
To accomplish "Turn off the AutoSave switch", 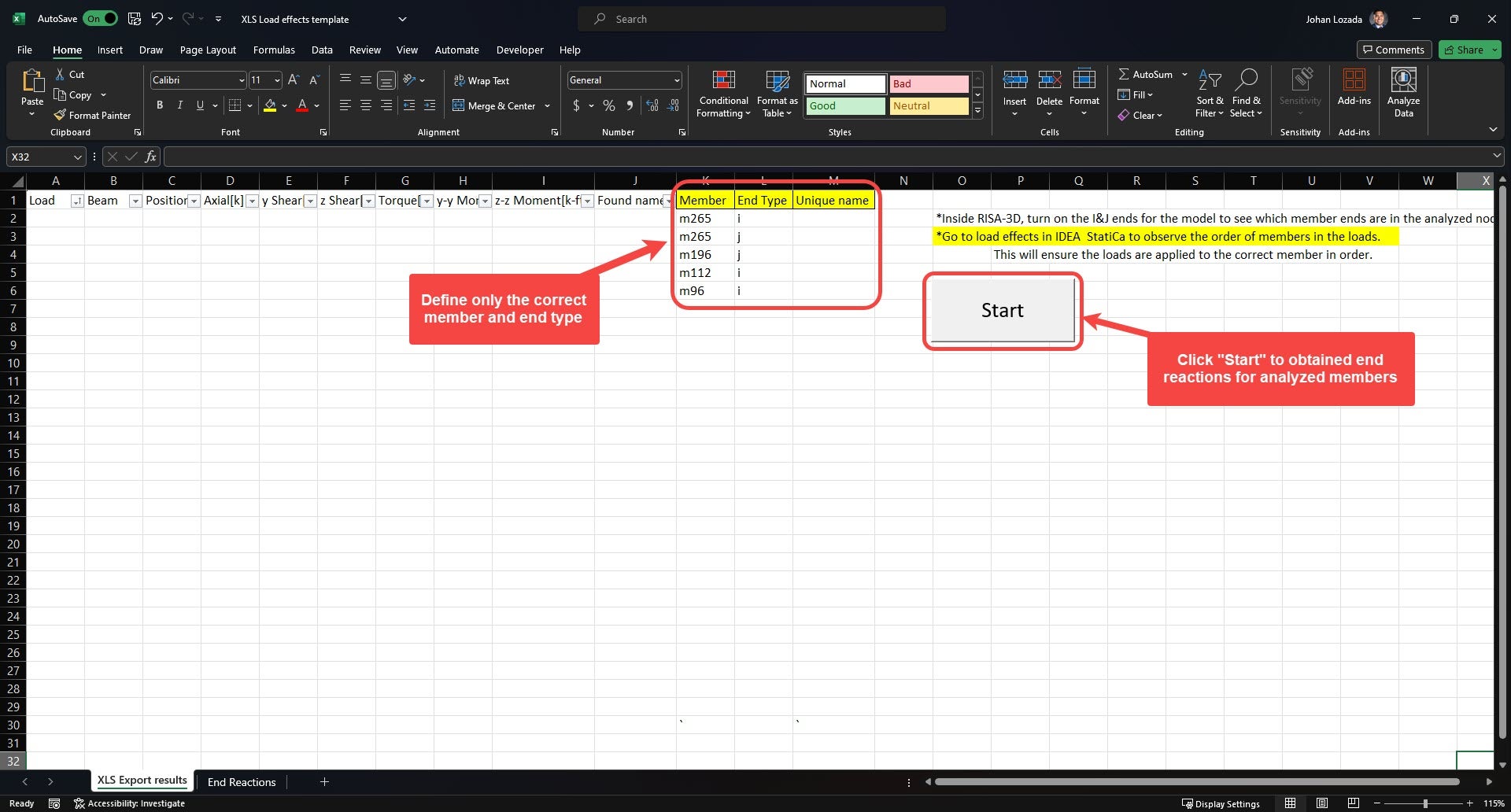I will point(100,18).
